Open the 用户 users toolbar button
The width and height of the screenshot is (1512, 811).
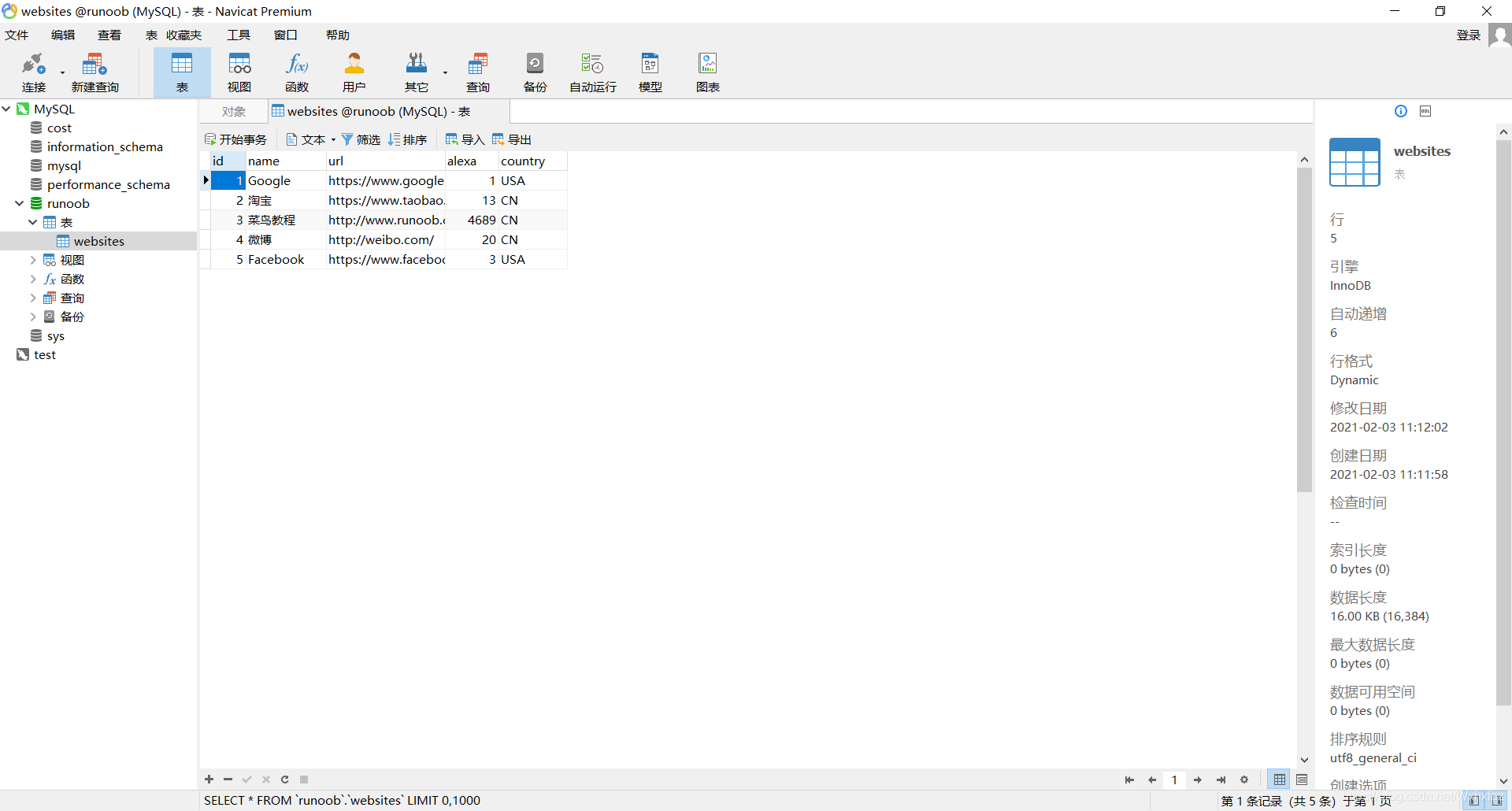point(354,72)
